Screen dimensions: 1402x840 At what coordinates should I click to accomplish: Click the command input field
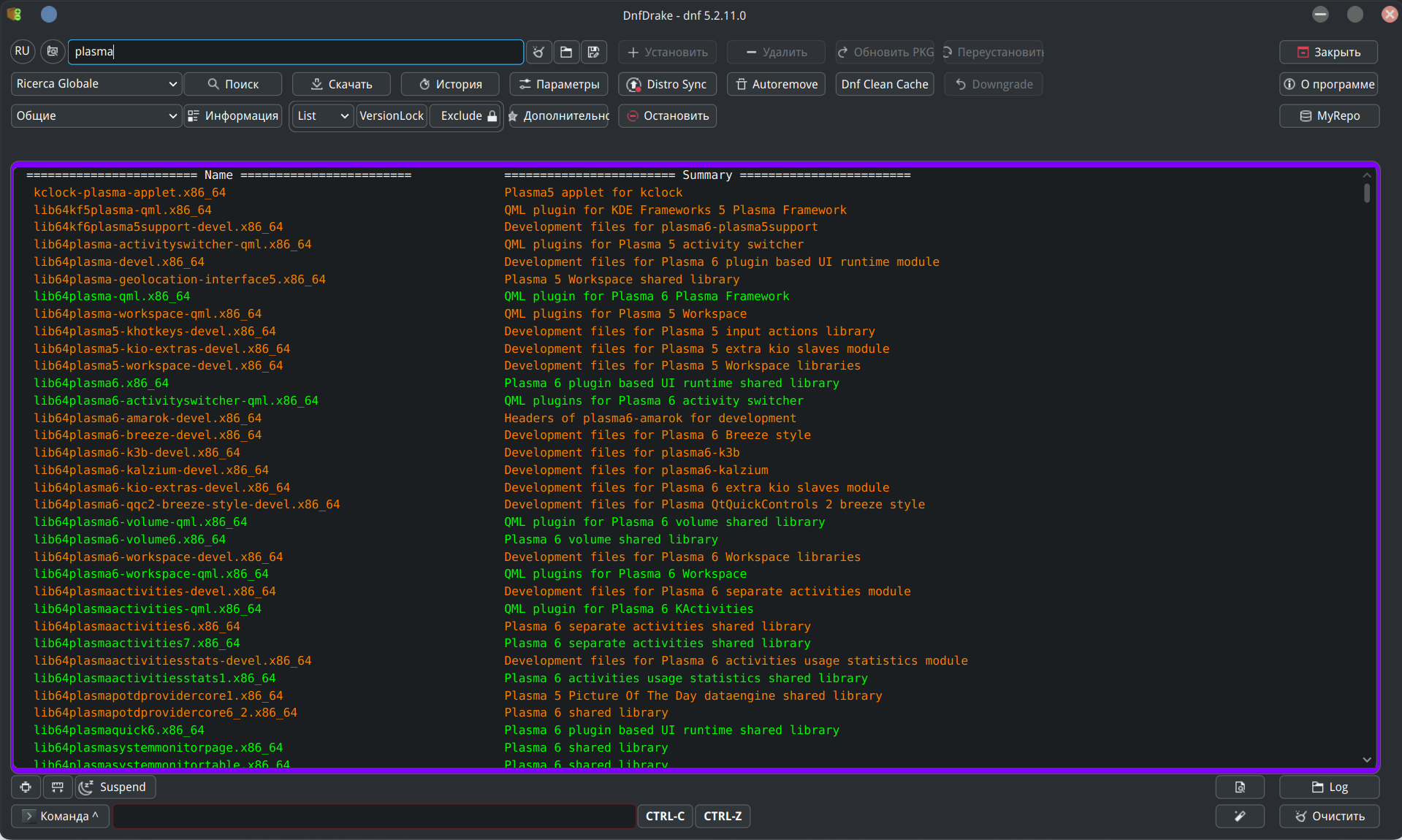tap(374, 816)
